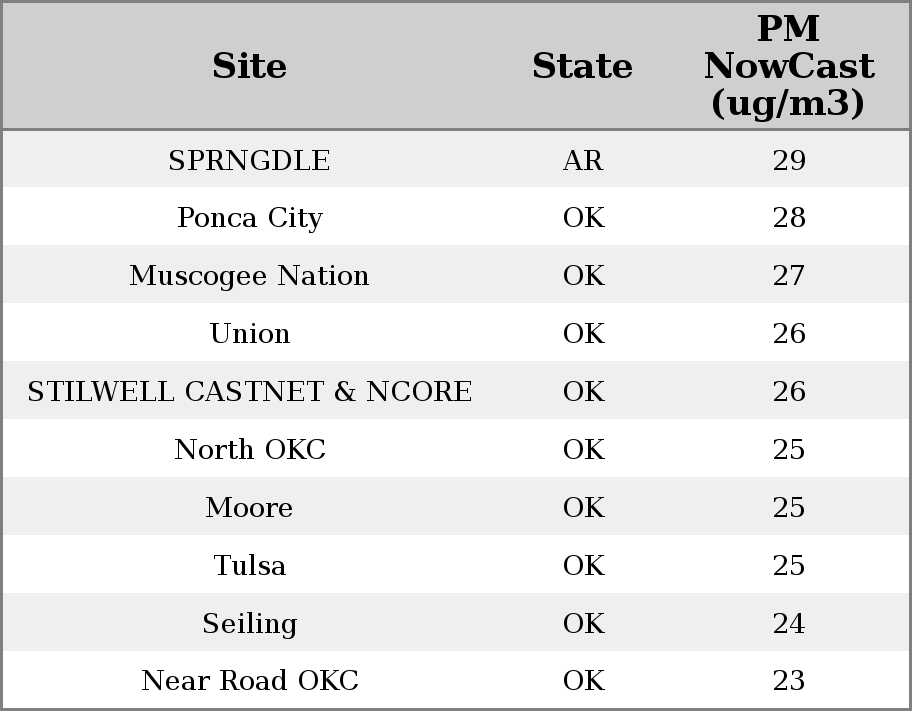Select Ponca City's PM value 28
Screen dimensions: 912x711
coord(789,218)
